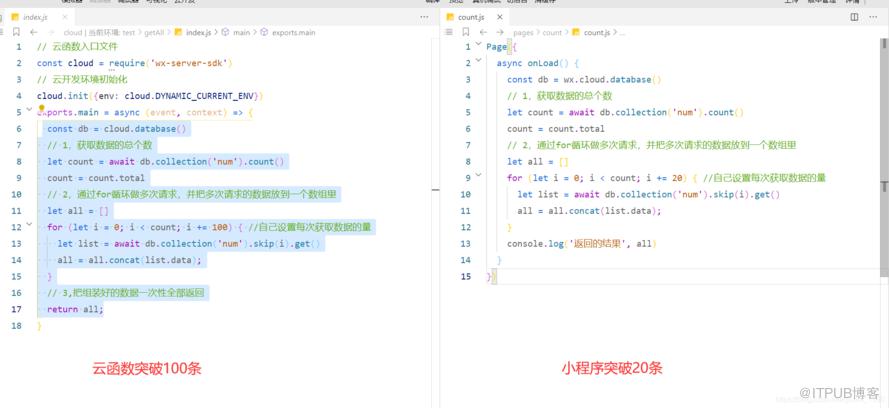Viewport: 889px width, 408px height.
Task: Click 'cloud.database()' on index.js line 6
Action: [x=145, y=129]
